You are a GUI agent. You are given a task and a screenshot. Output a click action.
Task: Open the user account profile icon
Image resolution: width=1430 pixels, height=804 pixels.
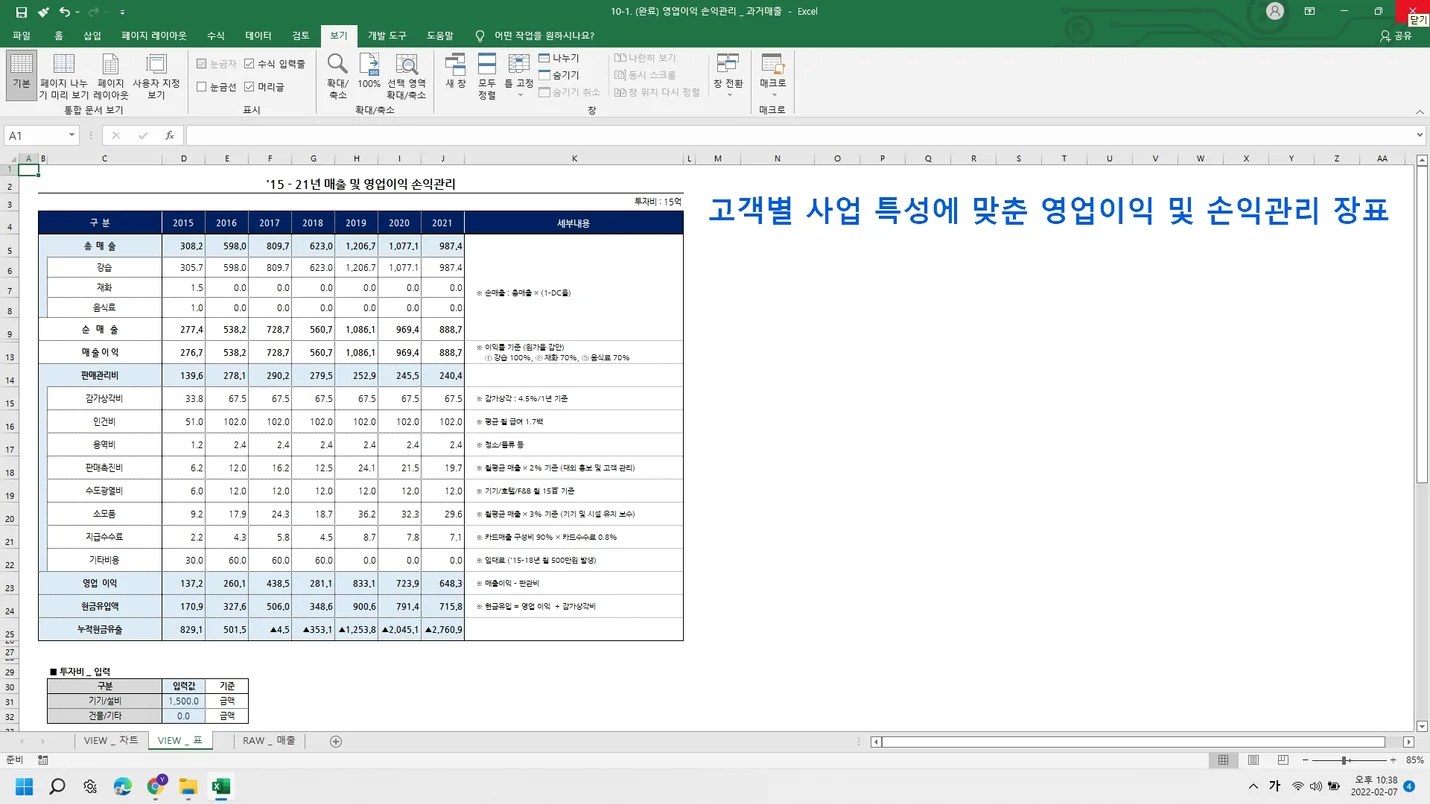tap(1275, 12)
